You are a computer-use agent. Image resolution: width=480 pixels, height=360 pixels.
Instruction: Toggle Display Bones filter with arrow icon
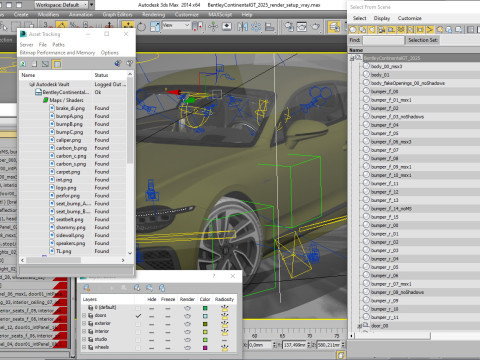point(430,30)
